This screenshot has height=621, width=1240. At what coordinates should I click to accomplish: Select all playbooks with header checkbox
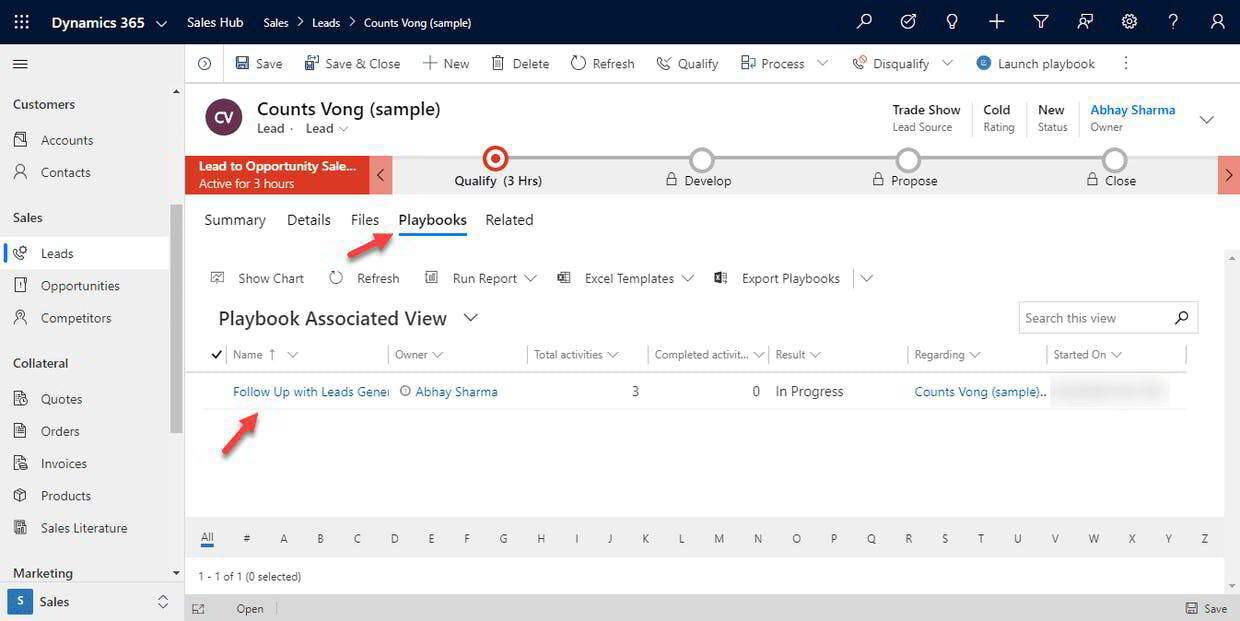(x=216, y=354)
